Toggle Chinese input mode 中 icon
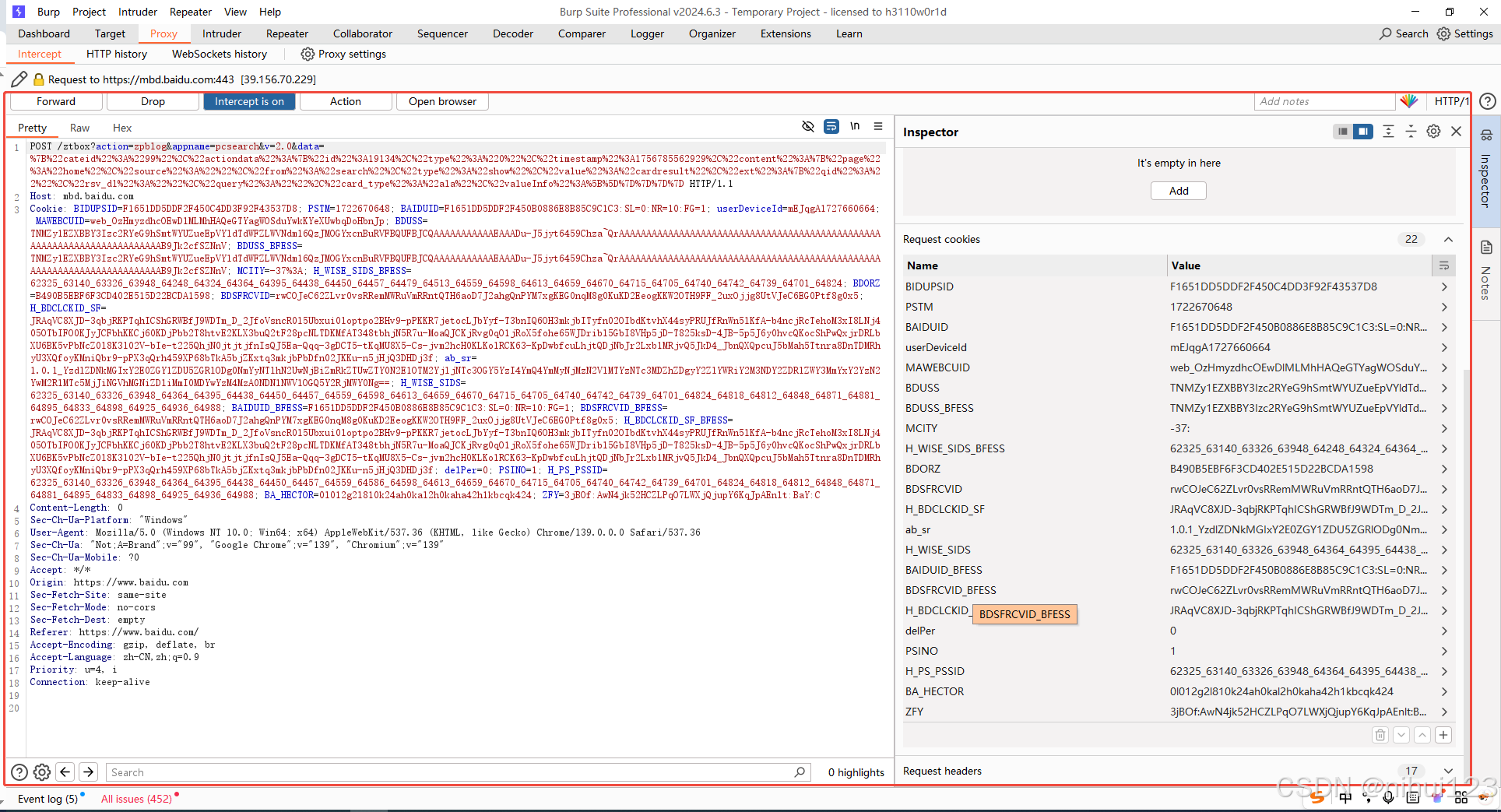 [x=1345, y=797]
